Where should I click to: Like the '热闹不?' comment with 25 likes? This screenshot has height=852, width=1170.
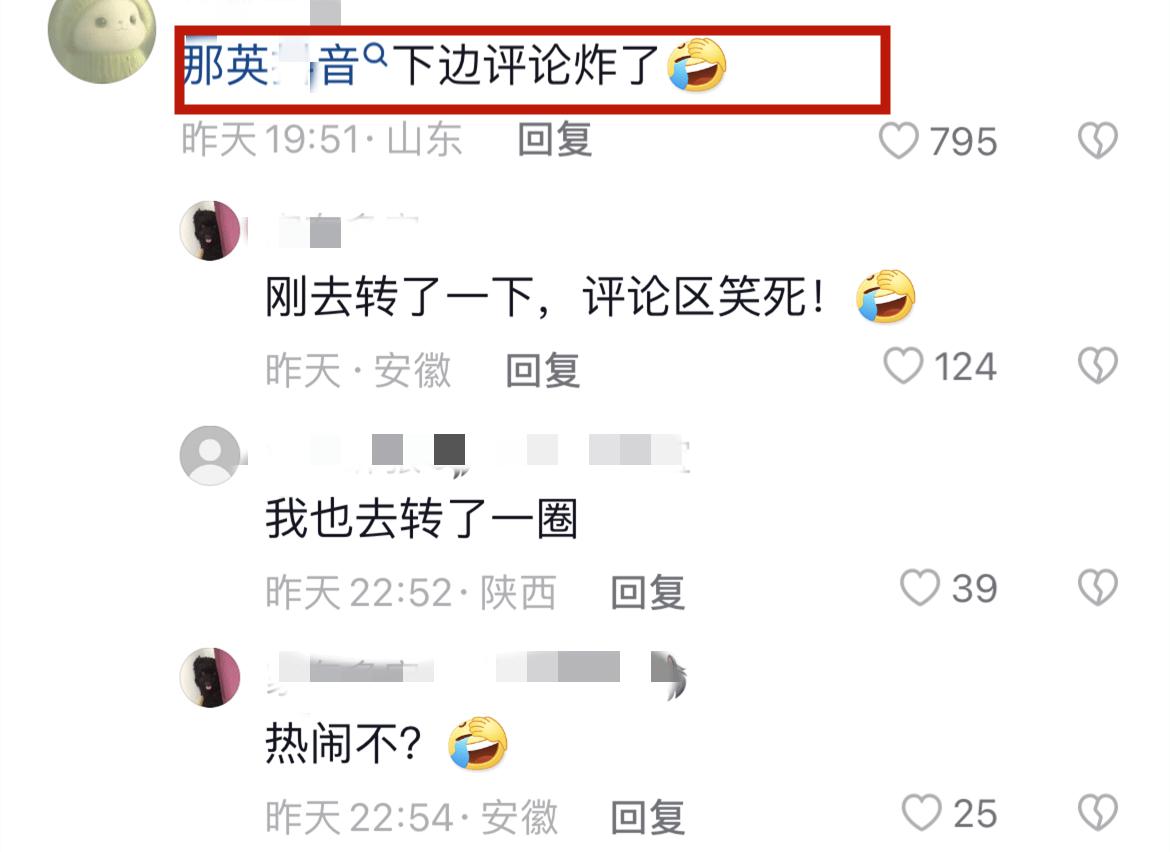click(921, 812)
